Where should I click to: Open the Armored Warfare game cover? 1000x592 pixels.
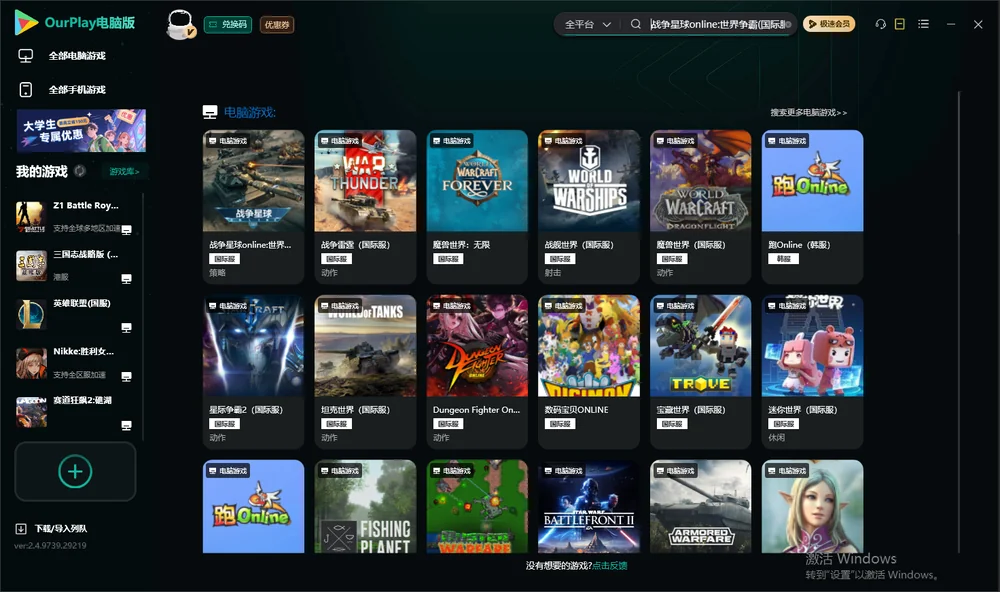click(x=701, y=507)
